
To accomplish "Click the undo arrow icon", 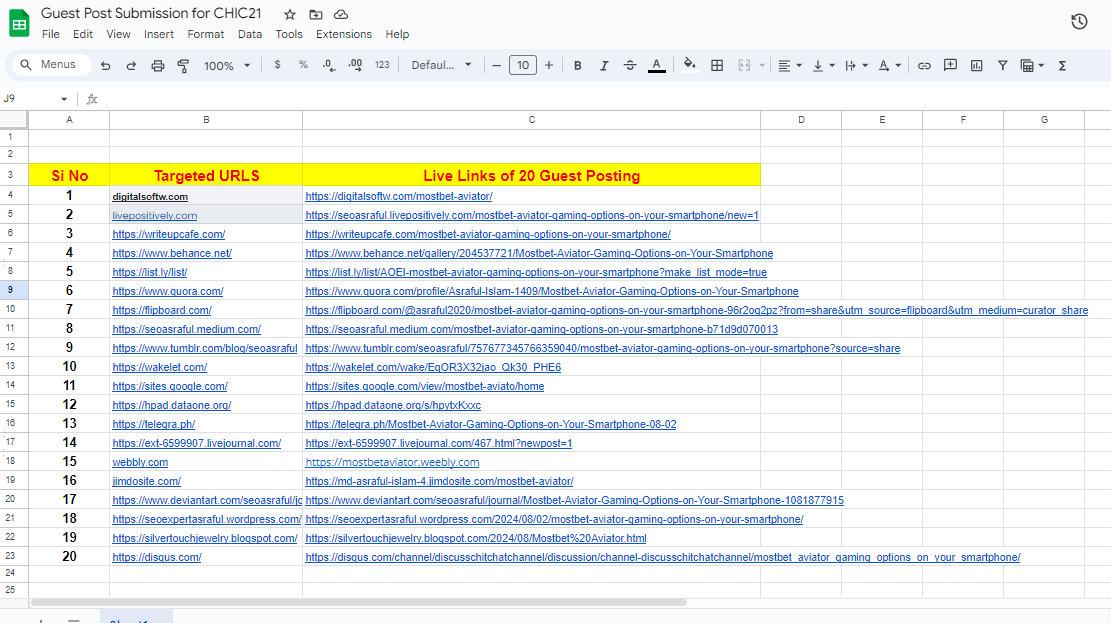I will 105,66.
